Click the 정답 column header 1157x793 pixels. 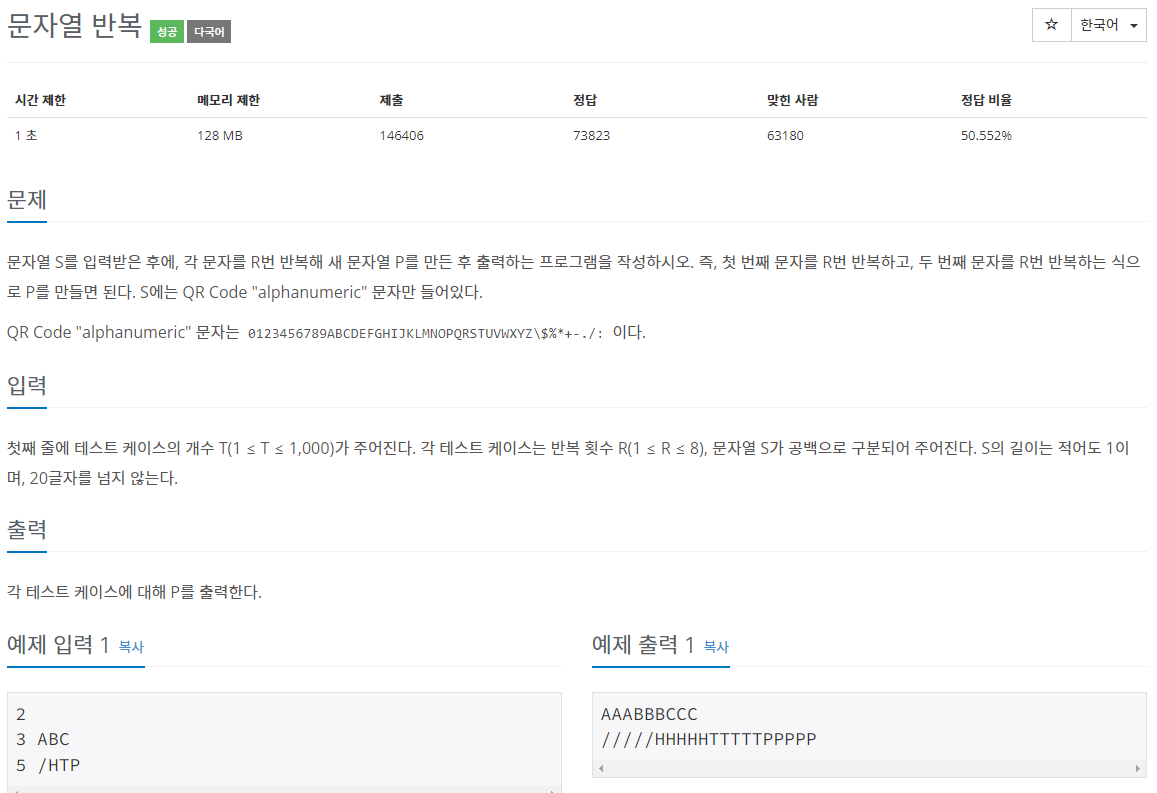click(x=585, y=100)
